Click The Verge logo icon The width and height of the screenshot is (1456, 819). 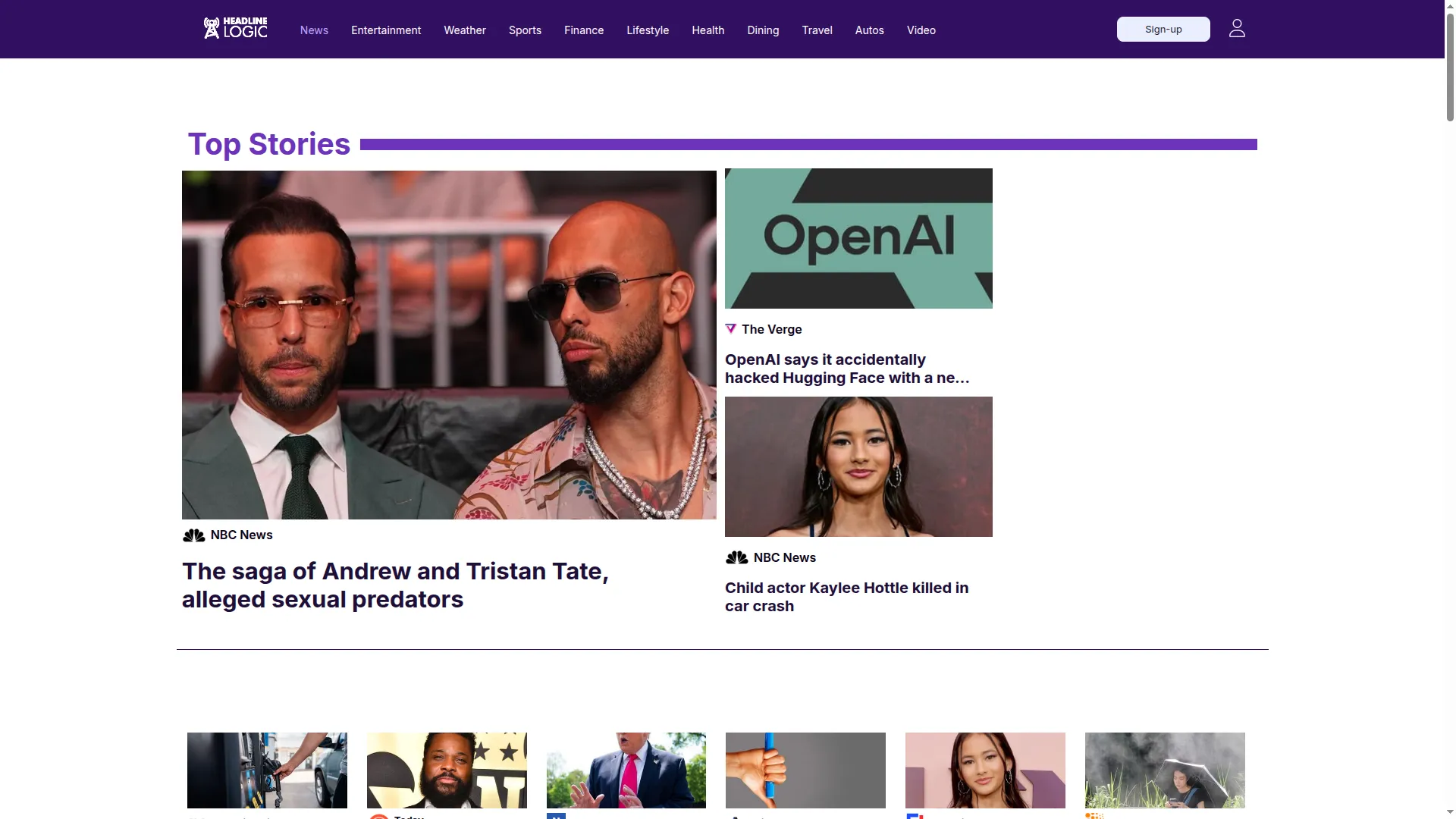731,329
